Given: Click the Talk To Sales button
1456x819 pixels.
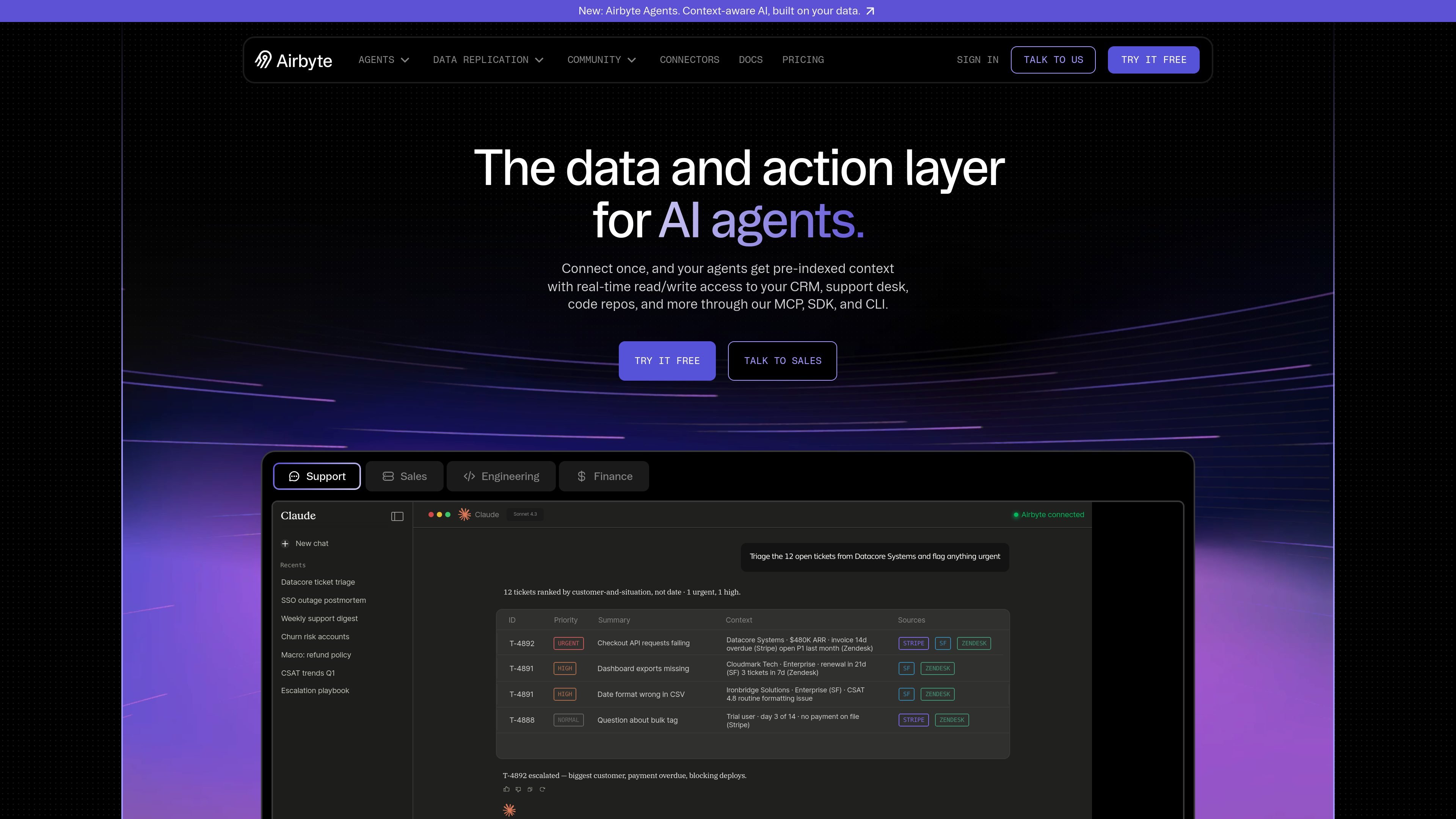Looking at the screenshot, I should [x=782, y=361].
